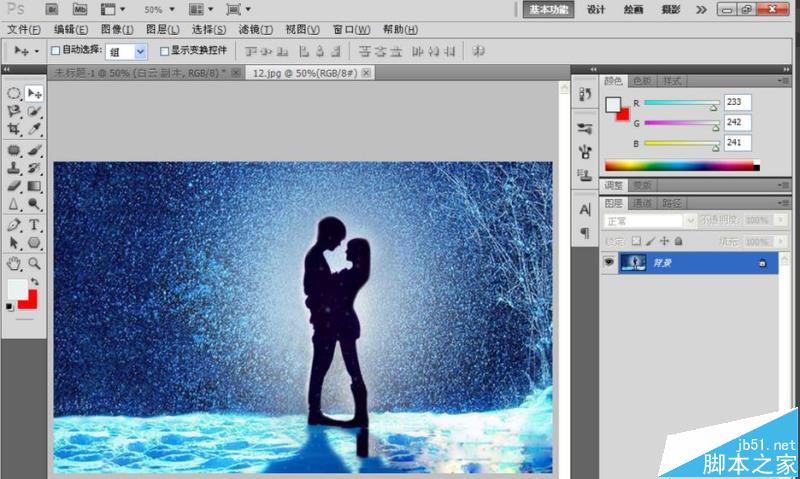Switch to the 设计 workspace

tap(595, 9)
